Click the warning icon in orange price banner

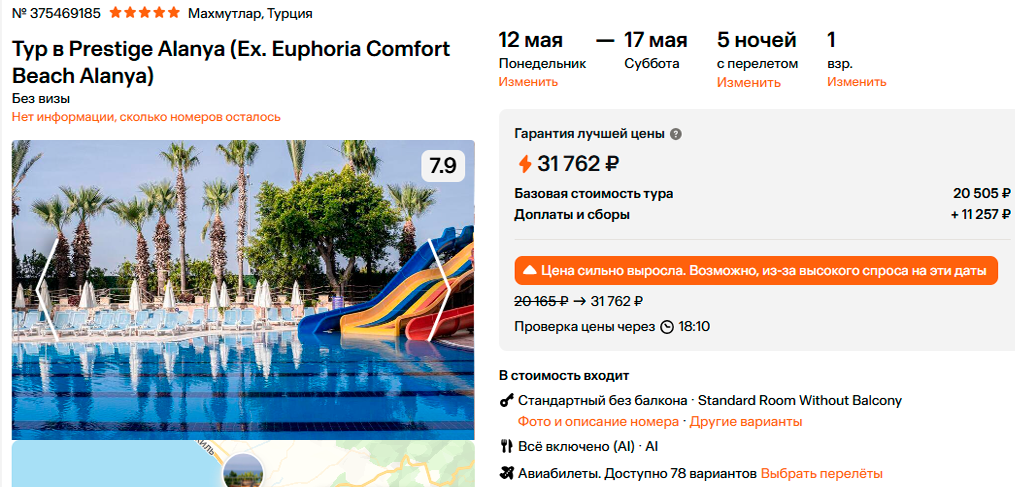coord(529,271)
